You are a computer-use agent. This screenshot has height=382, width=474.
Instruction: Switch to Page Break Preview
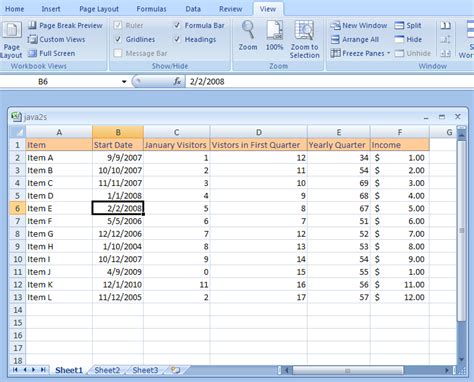(65, 26)
